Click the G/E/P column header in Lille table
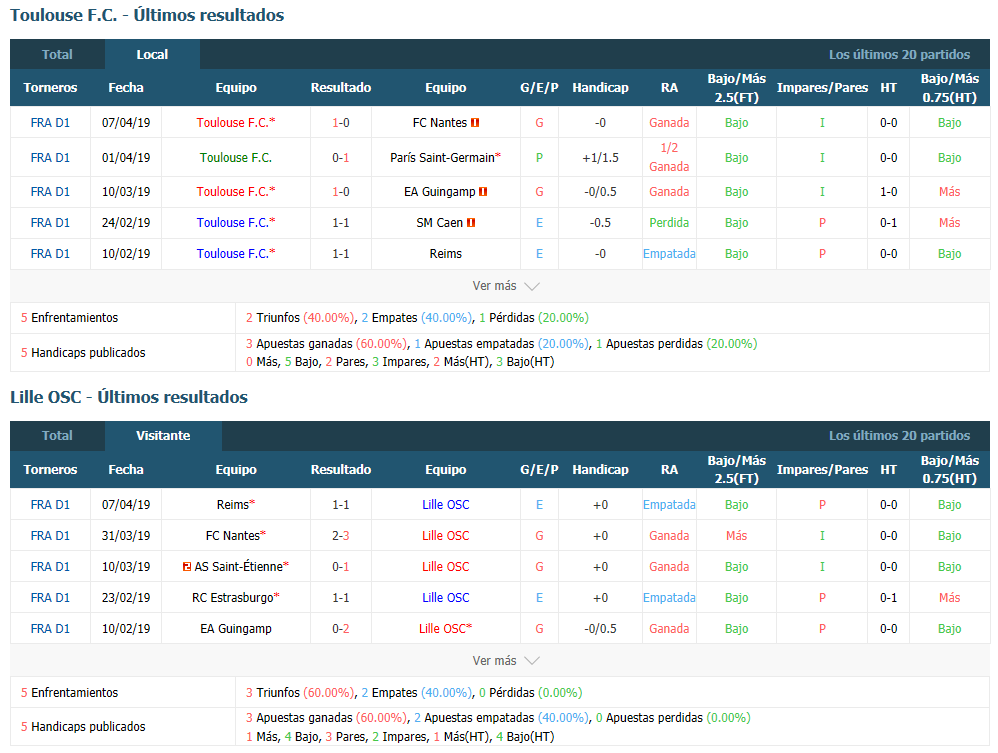 539,470
